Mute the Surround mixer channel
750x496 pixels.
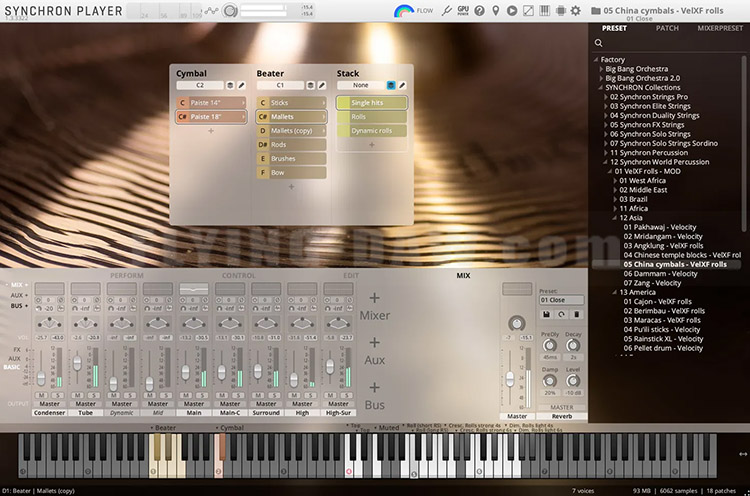pyautogui.click(x=258, y=395)
